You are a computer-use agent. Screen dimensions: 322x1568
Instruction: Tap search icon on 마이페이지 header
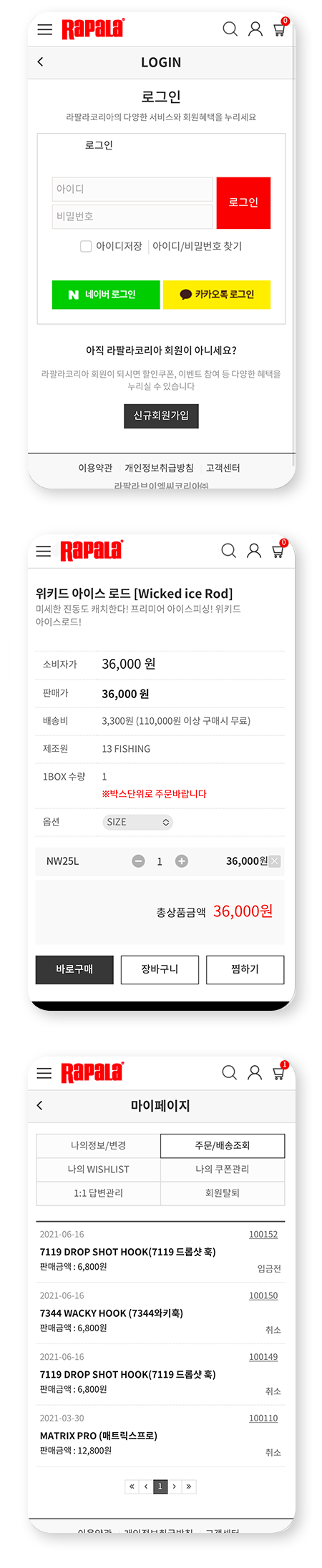click(x=229, y=1072)
